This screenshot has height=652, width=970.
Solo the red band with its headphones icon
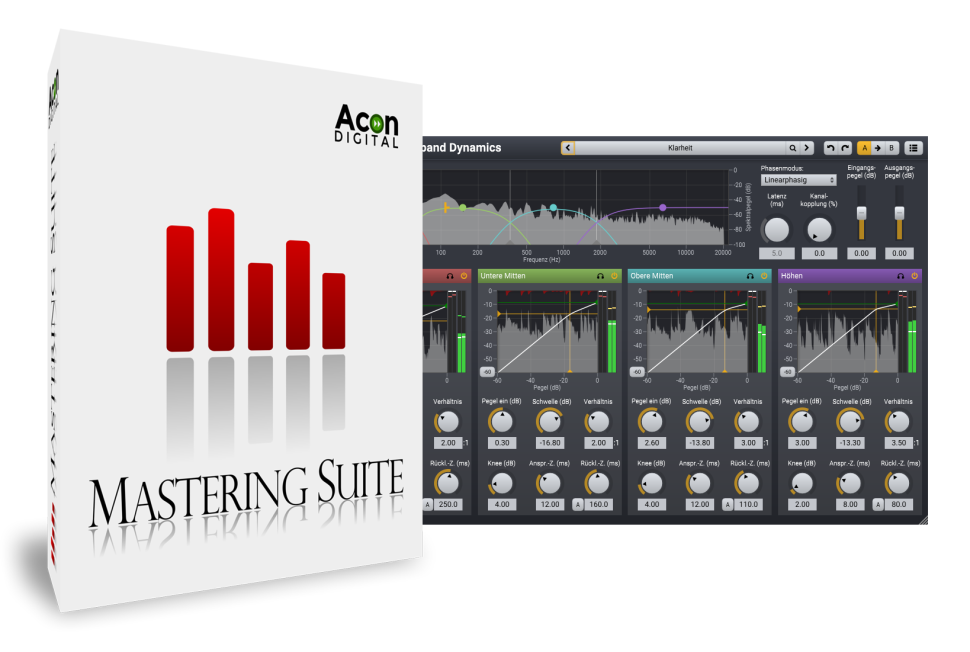click(450, 276)
